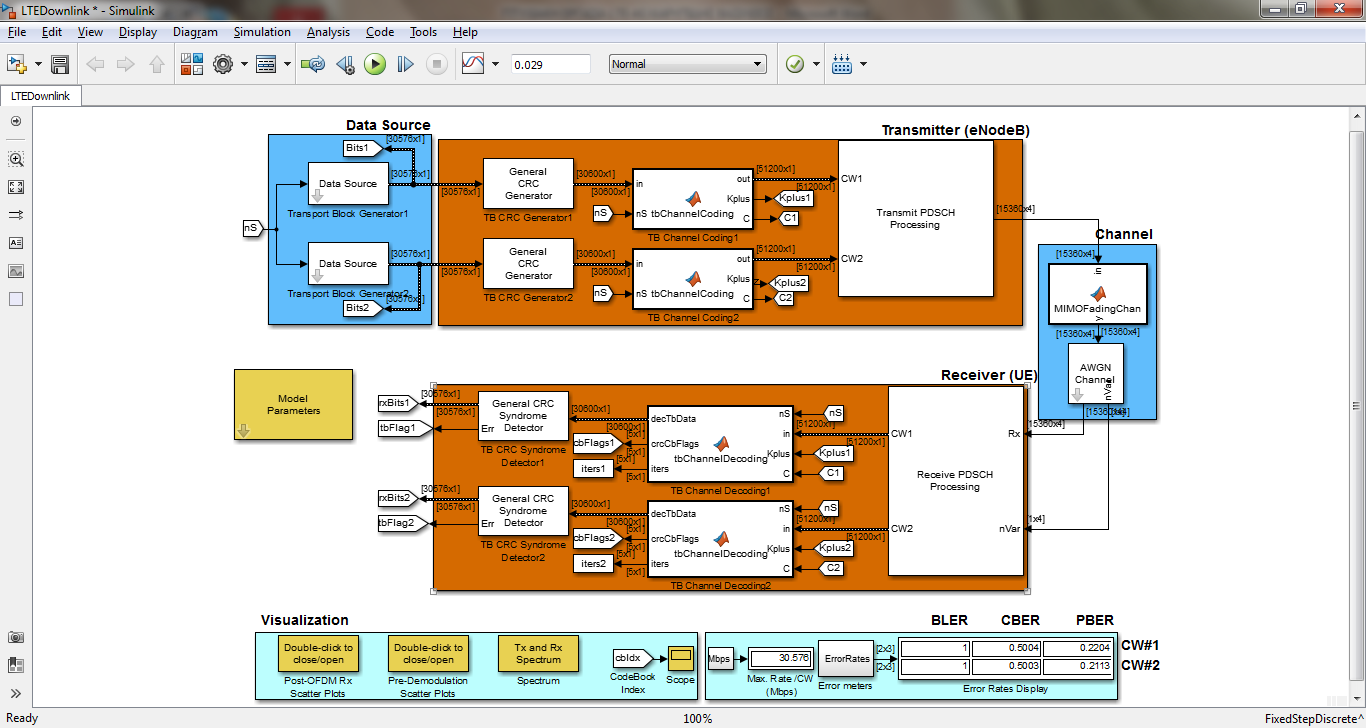The height and width of the screenshot is (728, 1366).
Task: Click the Screenshot camera palette icon
Action: pos(16,637)
